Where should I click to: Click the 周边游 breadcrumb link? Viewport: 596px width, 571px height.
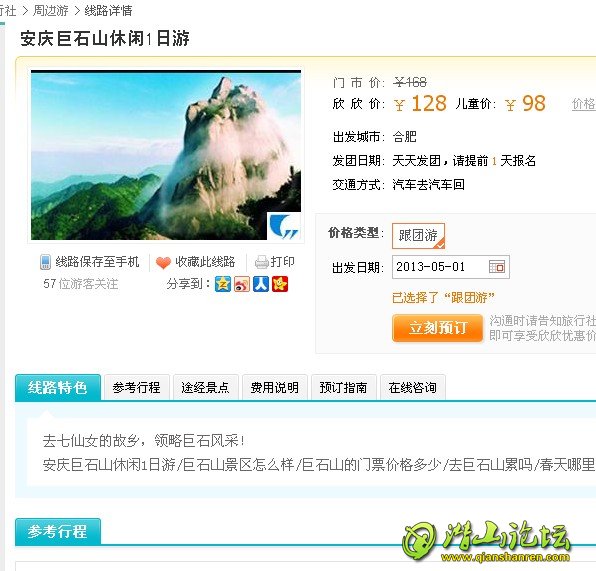51,10
